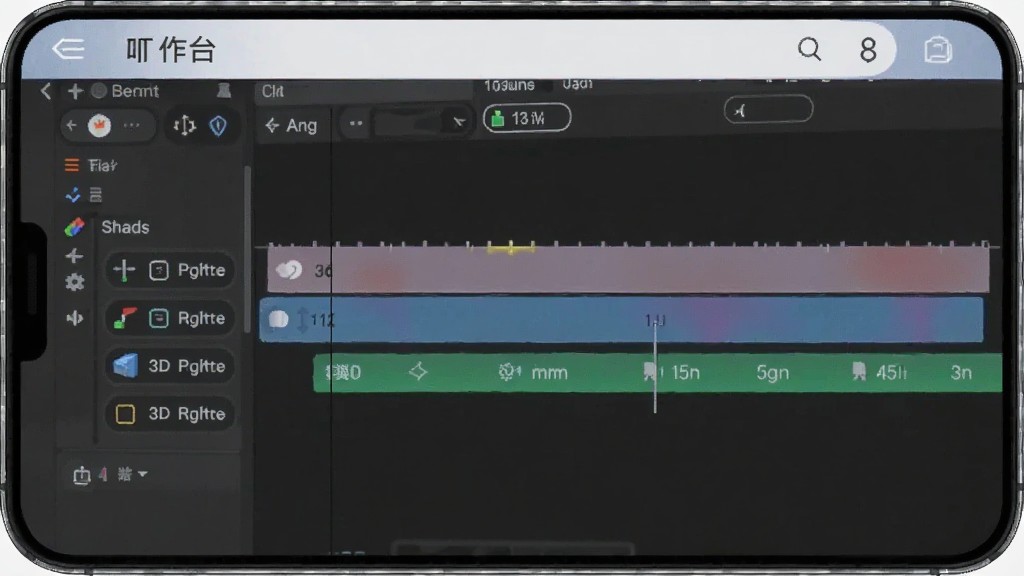Select the Clt tab
This screenshot has height=576, width=1024.
pos(273,91)
